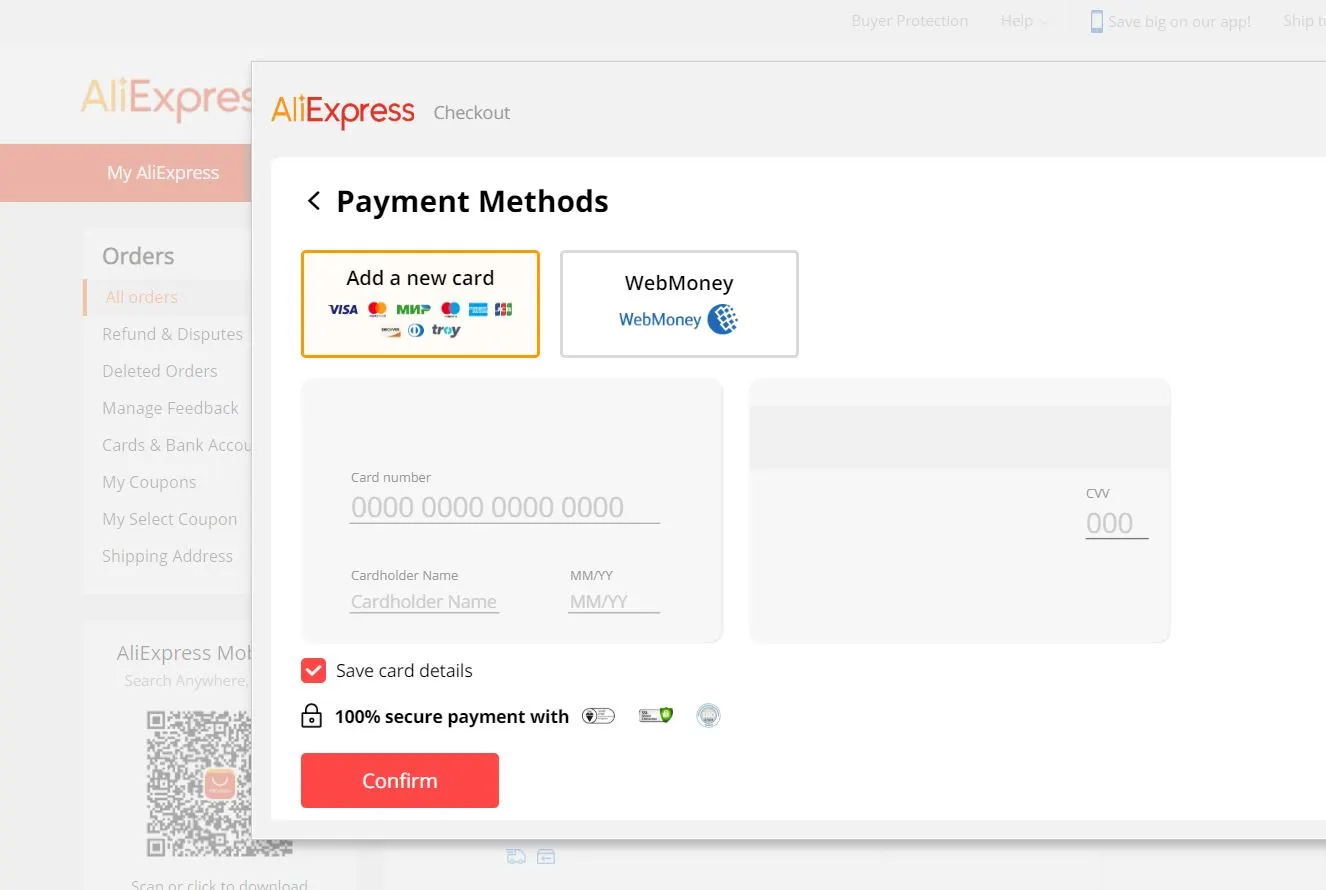Viewport: 1326px width, 890px height.
Task: Confirm the payment method
Action: click(400, 780)
